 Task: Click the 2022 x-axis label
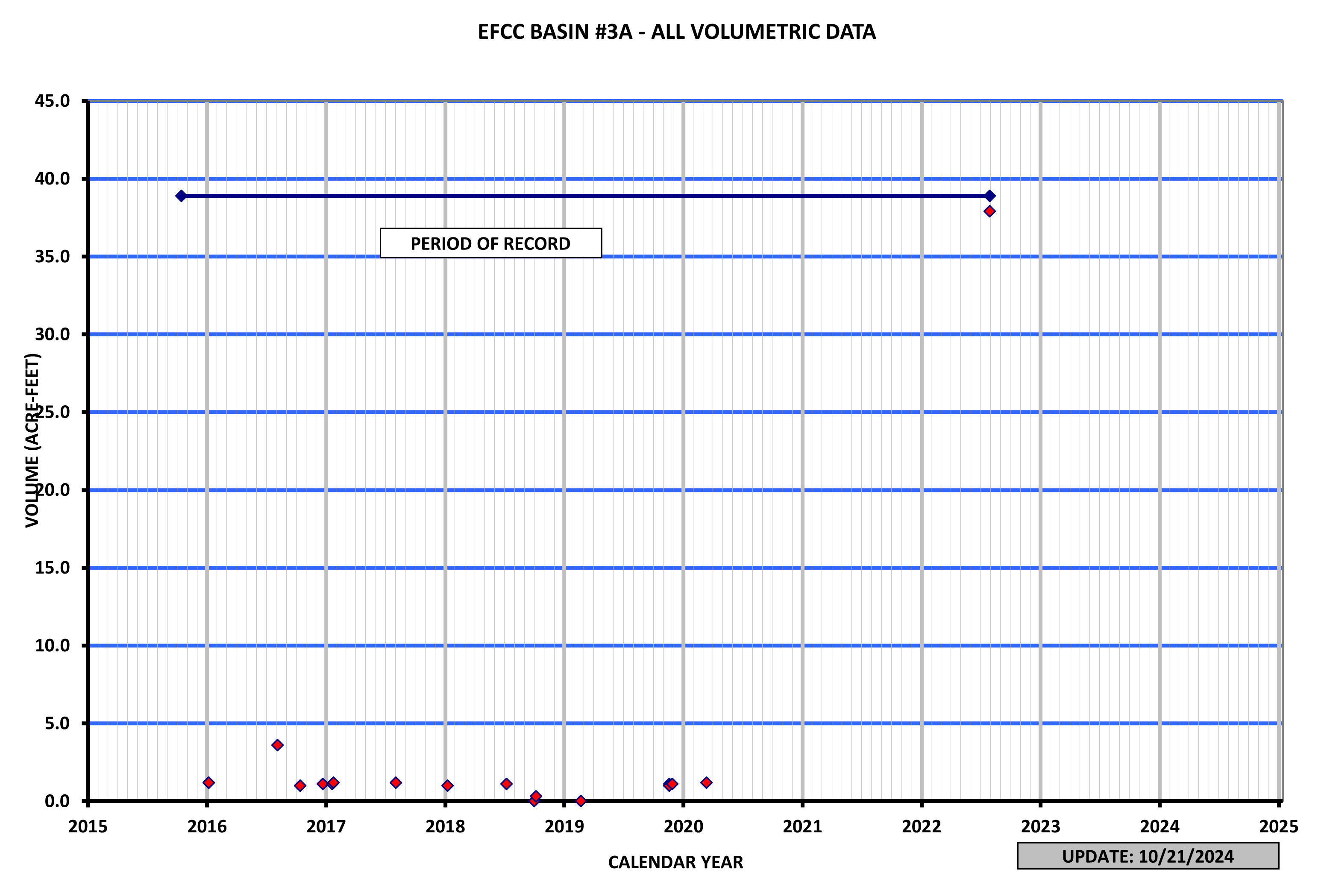922,826
